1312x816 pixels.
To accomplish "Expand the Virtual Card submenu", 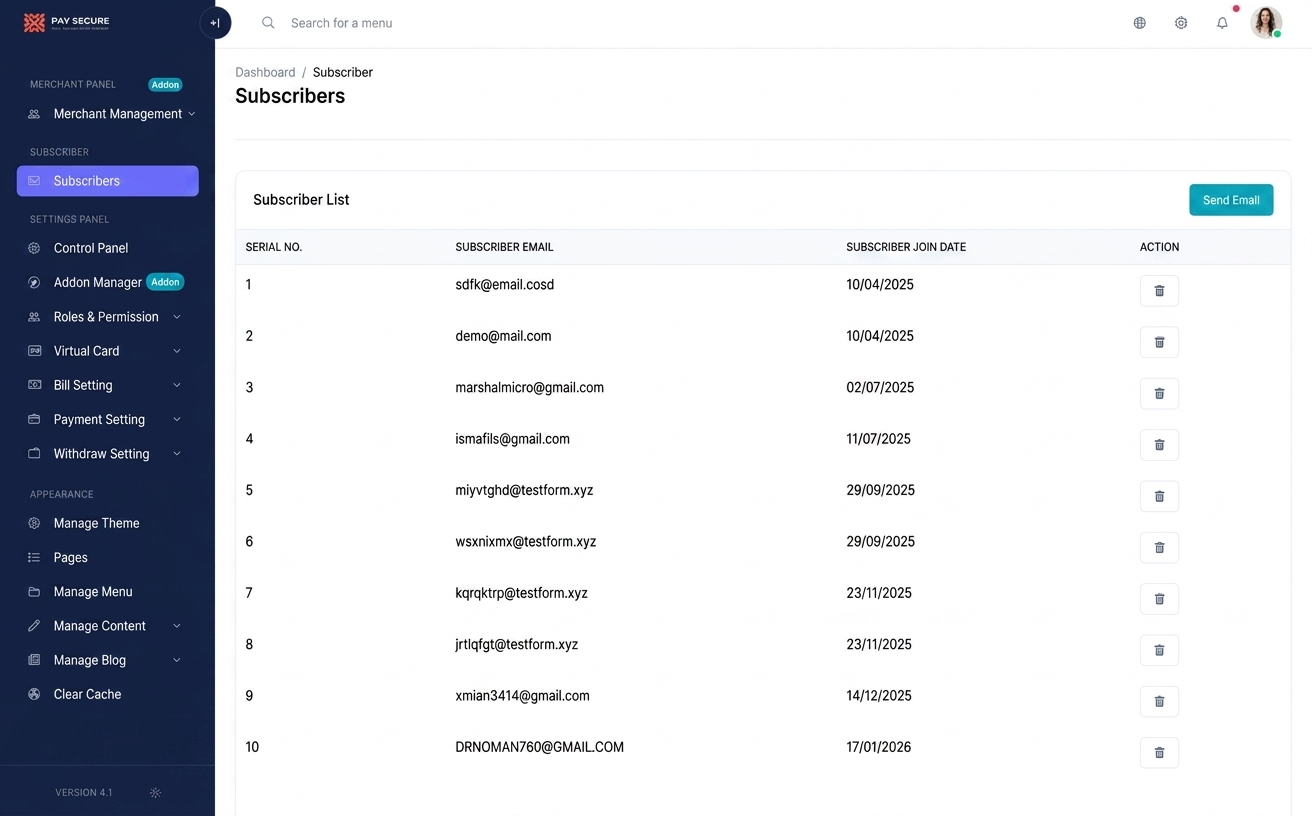I will tap(107, 351).
